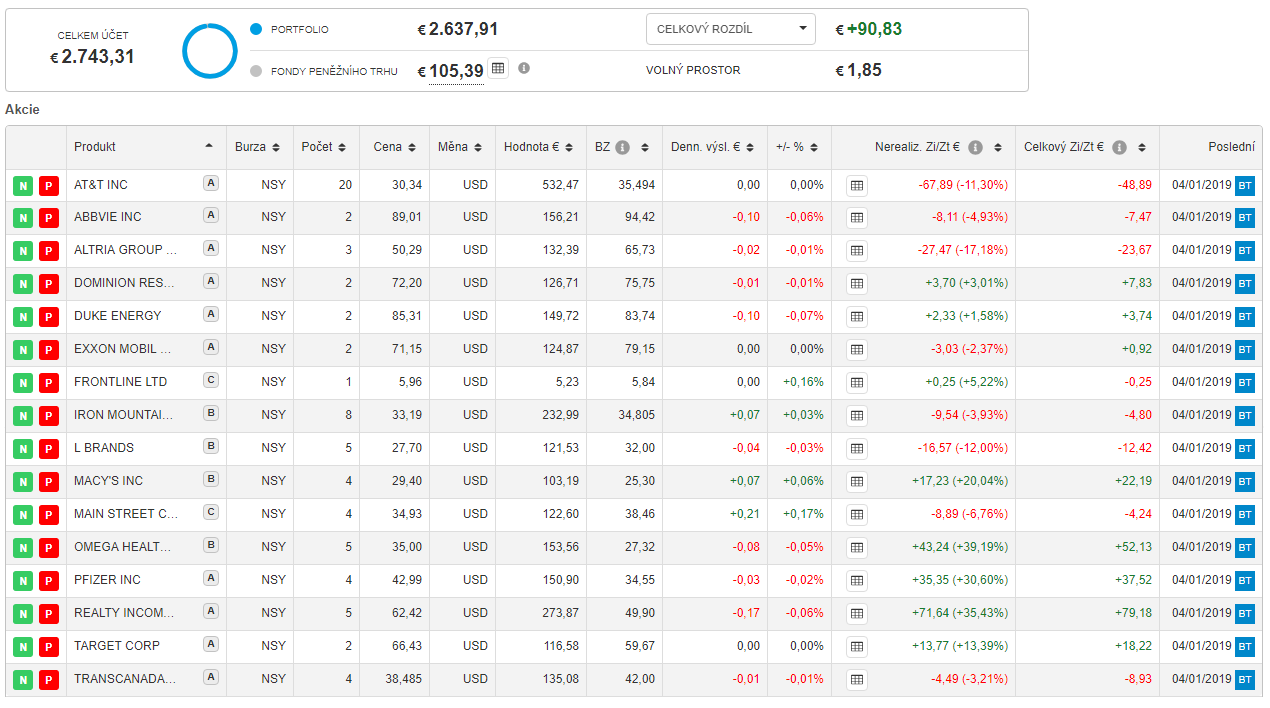Click the red P icon for PFIZER INC
The width and height of the screenshot is (1270, 708).
(x=49, y=582)
